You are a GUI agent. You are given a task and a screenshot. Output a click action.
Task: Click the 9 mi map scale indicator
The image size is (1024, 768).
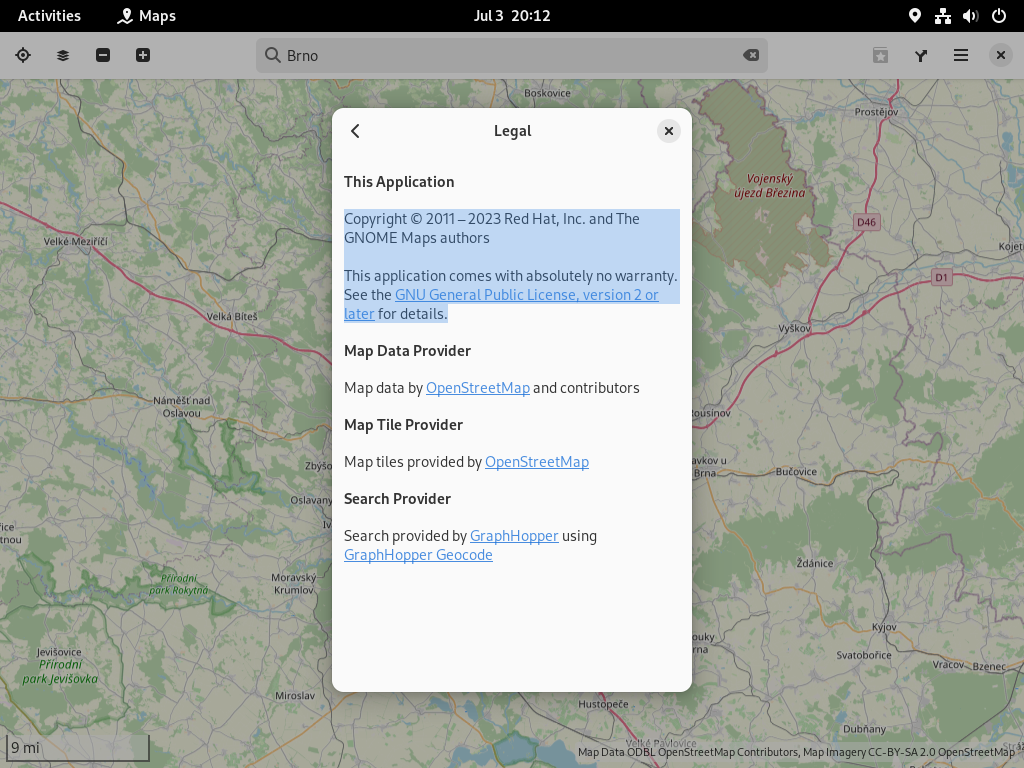78,748
